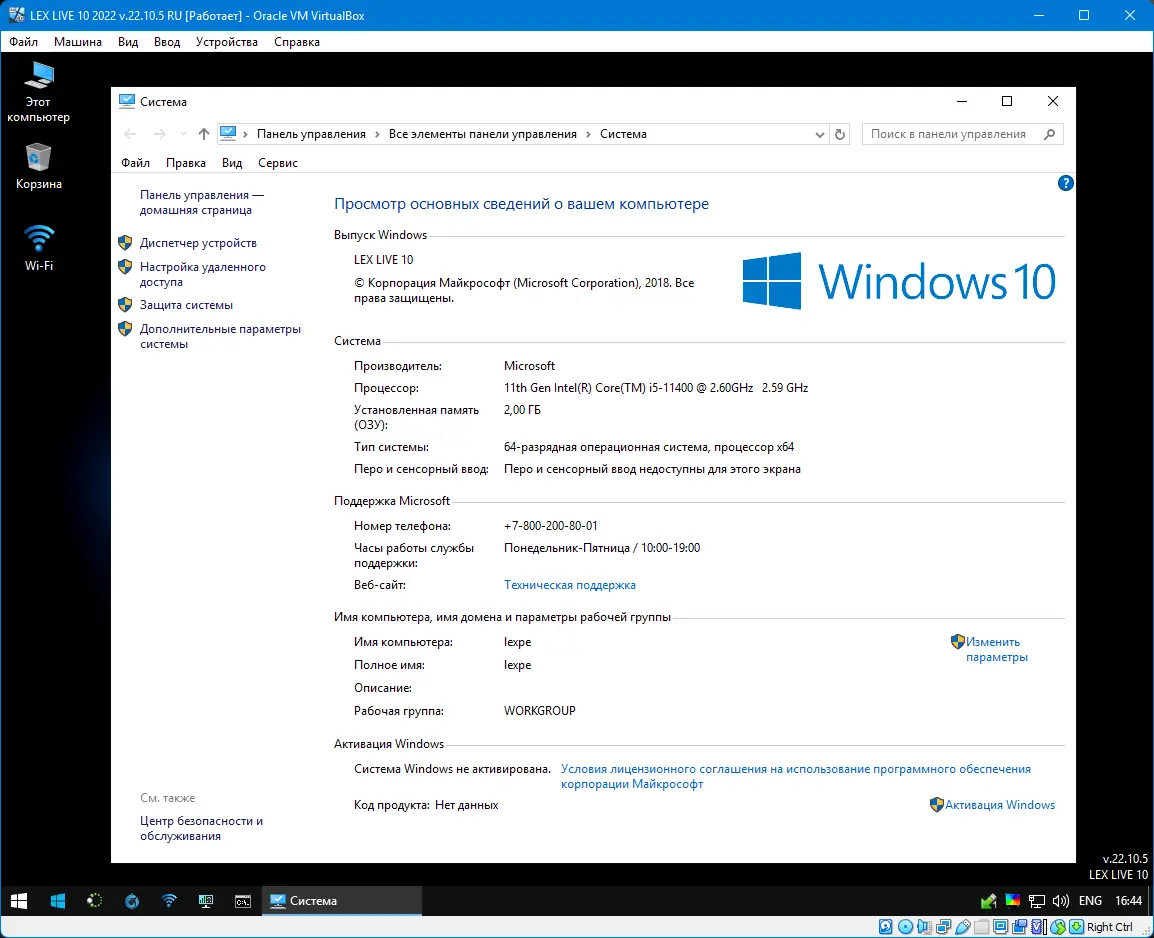Click the ENG language indicator
1154x938 pixels.
pyautogui.click(x=1090, y=900)
